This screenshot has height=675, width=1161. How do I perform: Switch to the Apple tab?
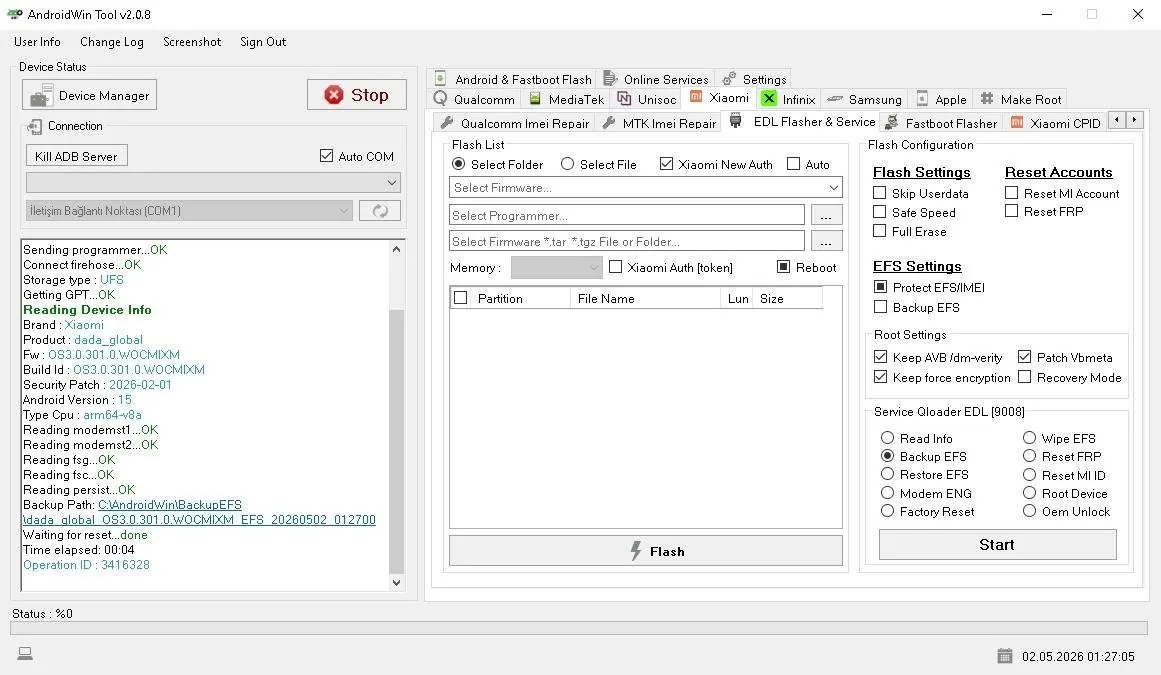coord(942,99)
